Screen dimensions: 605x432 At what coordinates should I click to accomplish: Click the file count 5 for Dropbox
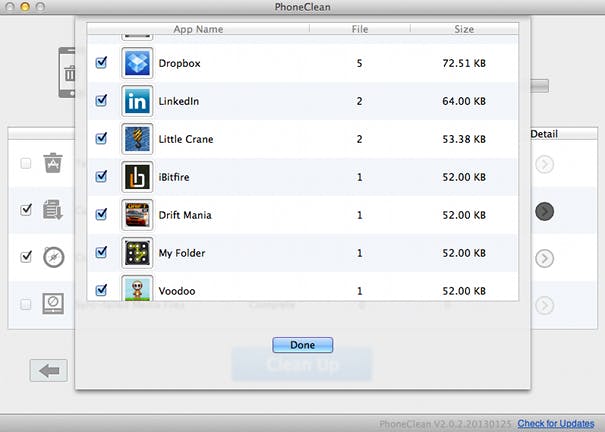coord(359,63)
